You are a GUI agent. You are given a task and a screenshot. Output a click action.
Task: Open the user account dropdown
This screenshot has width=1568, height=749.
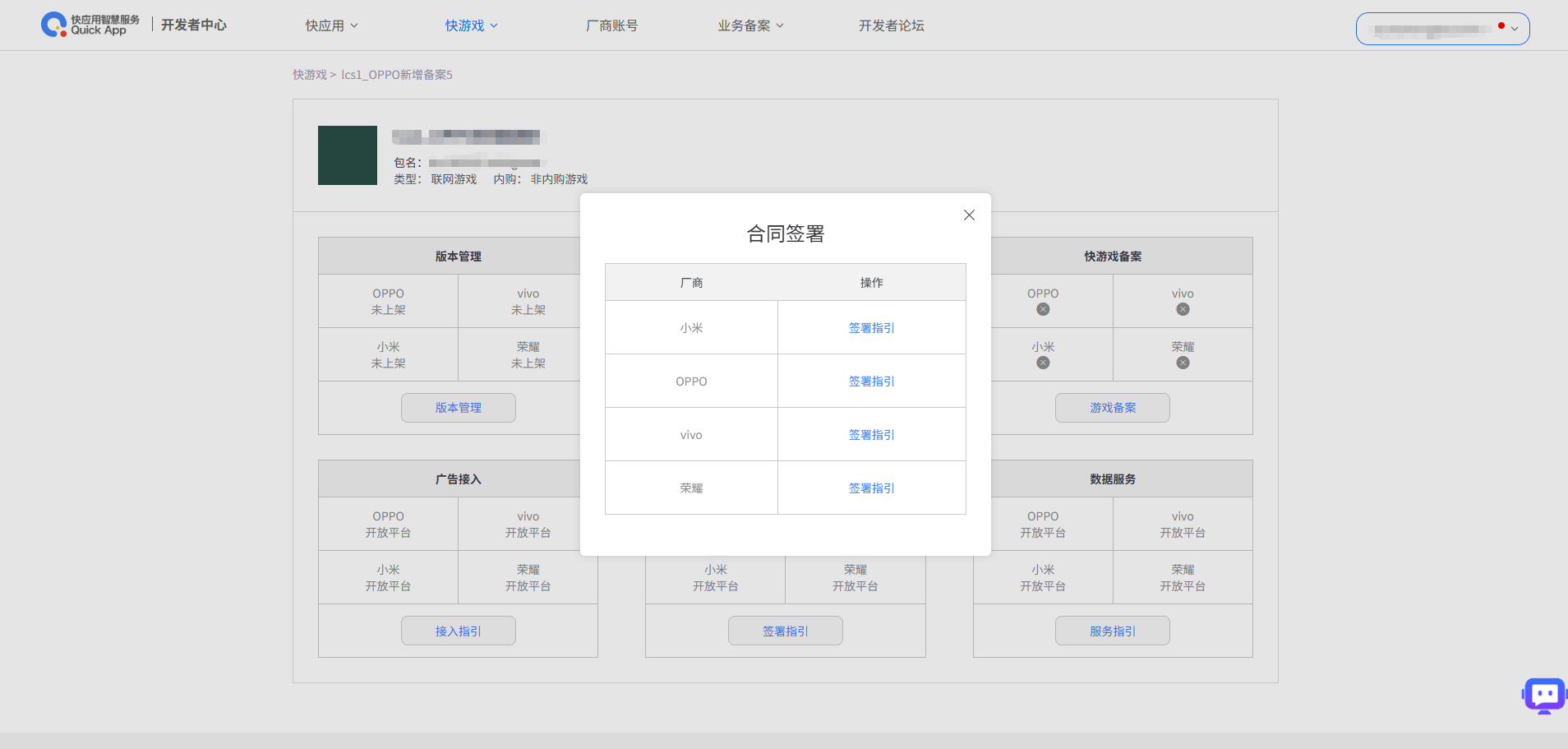1442,29
